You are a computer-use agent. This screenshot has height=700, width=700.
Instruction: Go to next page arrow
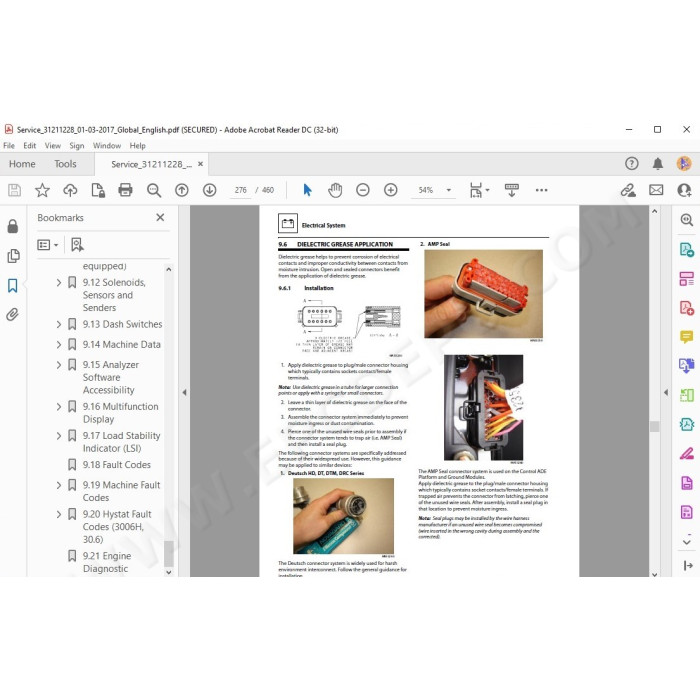pyautogui.click(x=209, y=190)
